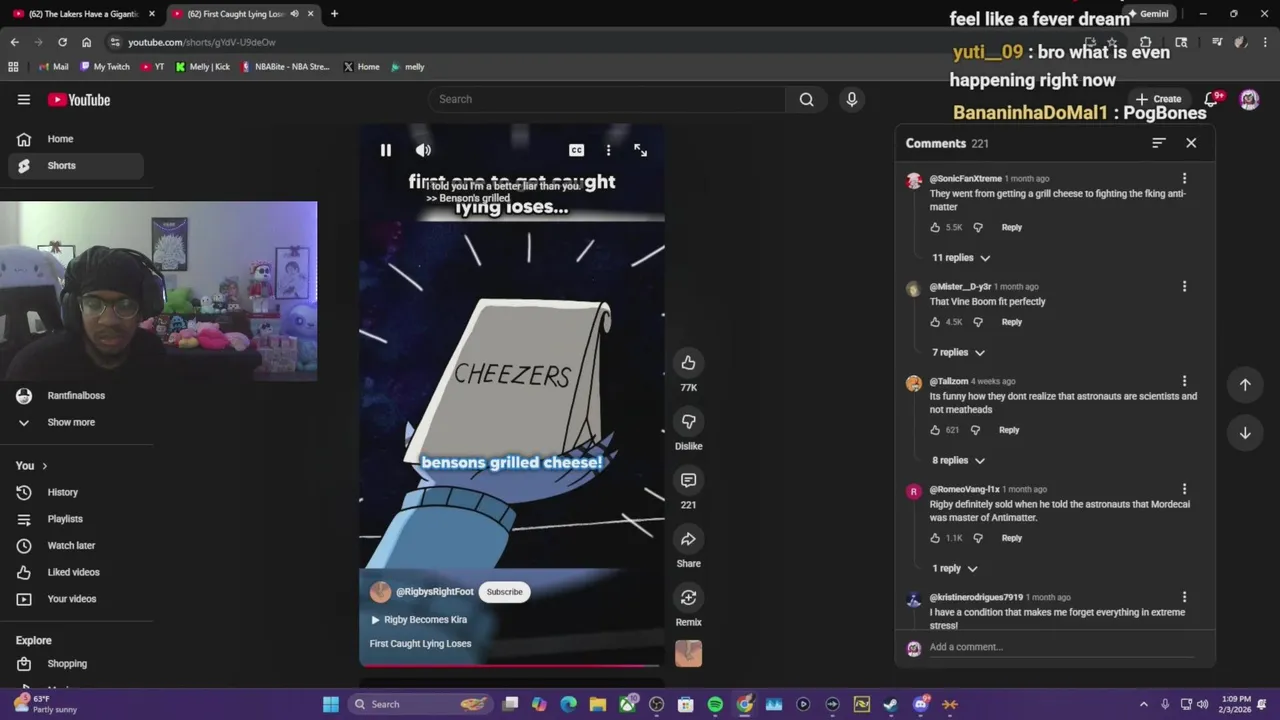Image resolution: width=1280 pixels, height=720 pixels.
Task: Click the YouTube search magnifier button
Action: pyautogui.click(x=806, y=99)
